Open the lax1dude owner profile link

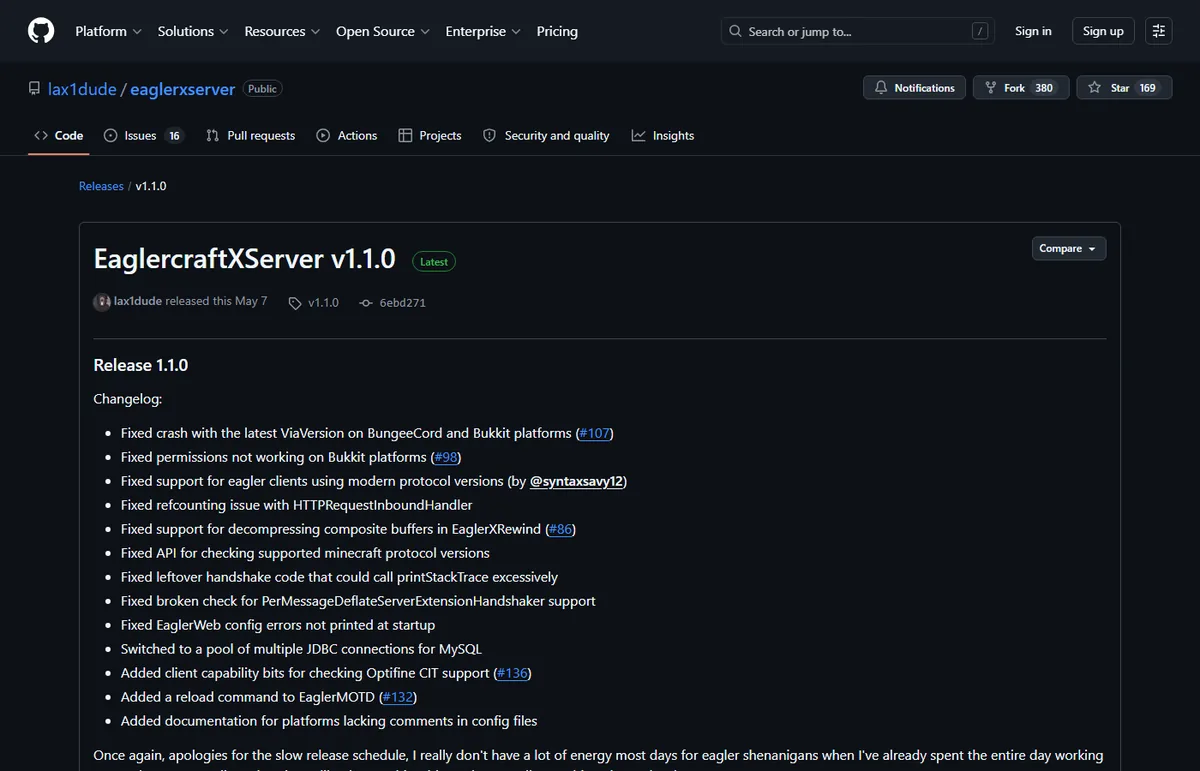tap(82, 89)
